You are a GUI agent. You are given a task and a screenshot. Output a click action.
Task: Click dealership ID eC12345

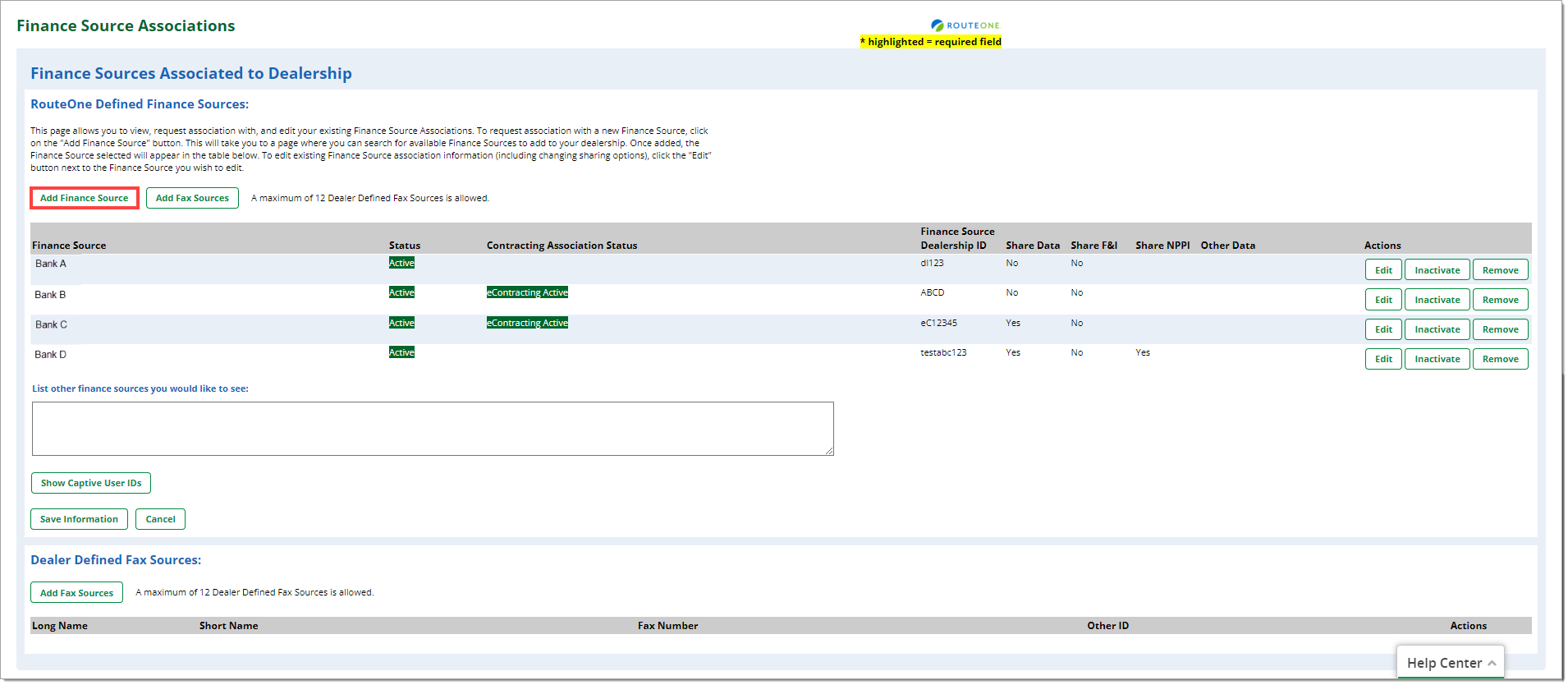[x=938, y=323]
